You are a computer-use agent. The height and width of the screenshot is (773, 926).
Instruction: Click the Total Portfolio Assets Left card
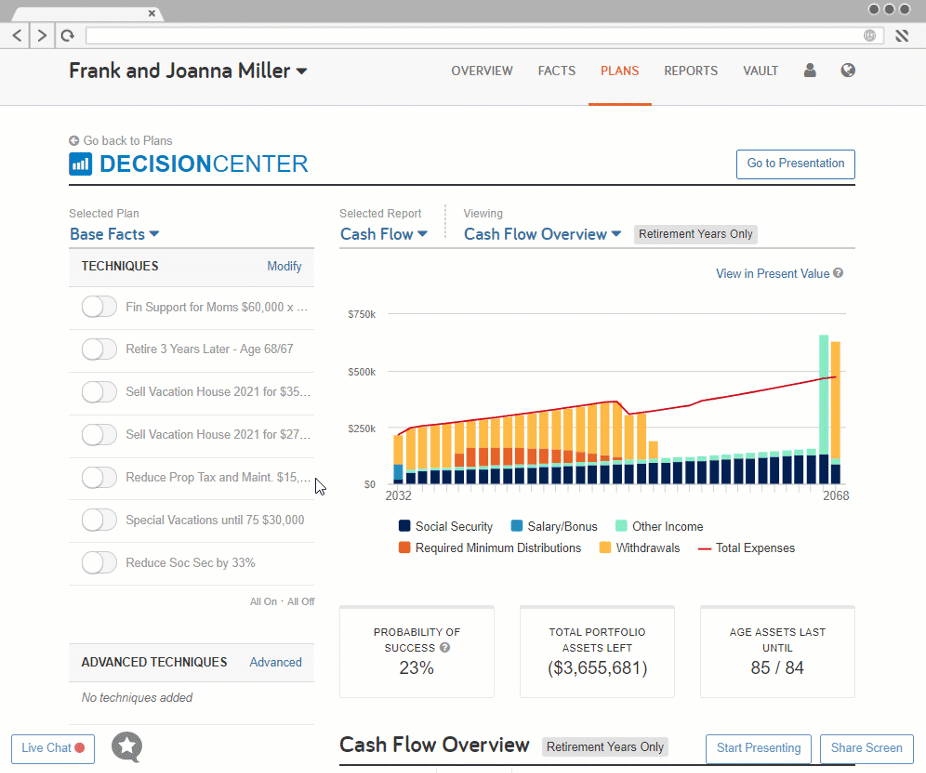click(597, 652)
